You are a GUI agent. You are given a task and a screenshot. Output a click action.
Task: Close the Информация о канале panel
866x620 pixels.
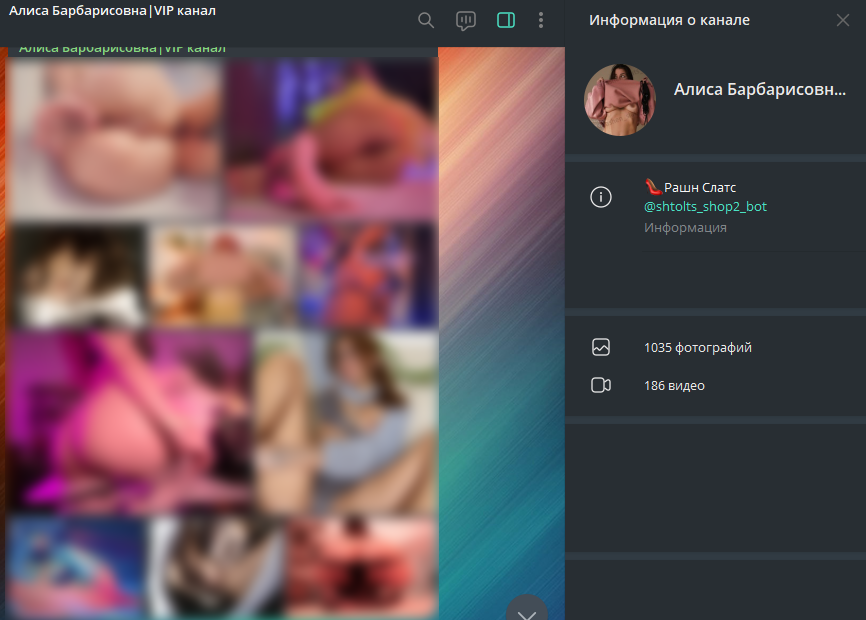click(842, 20)
